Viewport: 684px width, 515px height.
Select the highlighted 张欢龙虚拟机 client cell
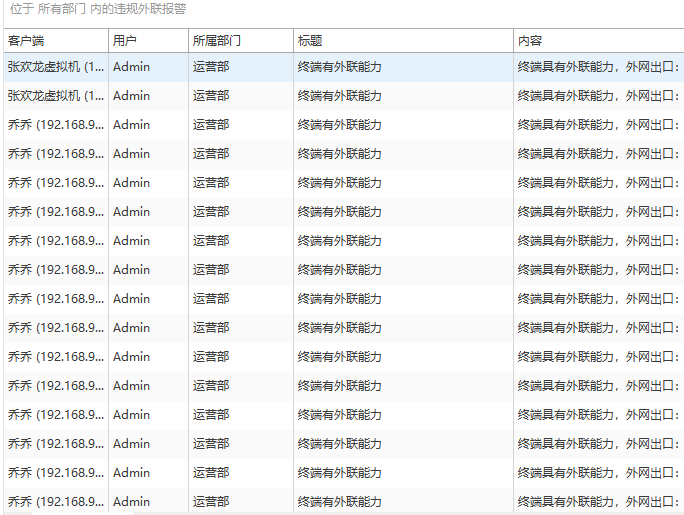click(56, 67)
